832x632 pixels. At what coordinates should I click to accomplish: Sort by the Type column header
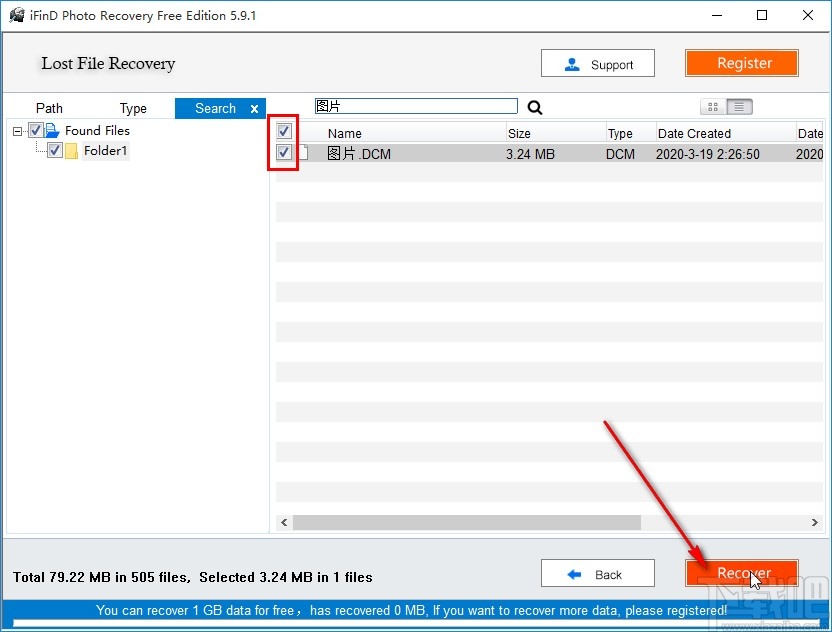click(620, 133)
